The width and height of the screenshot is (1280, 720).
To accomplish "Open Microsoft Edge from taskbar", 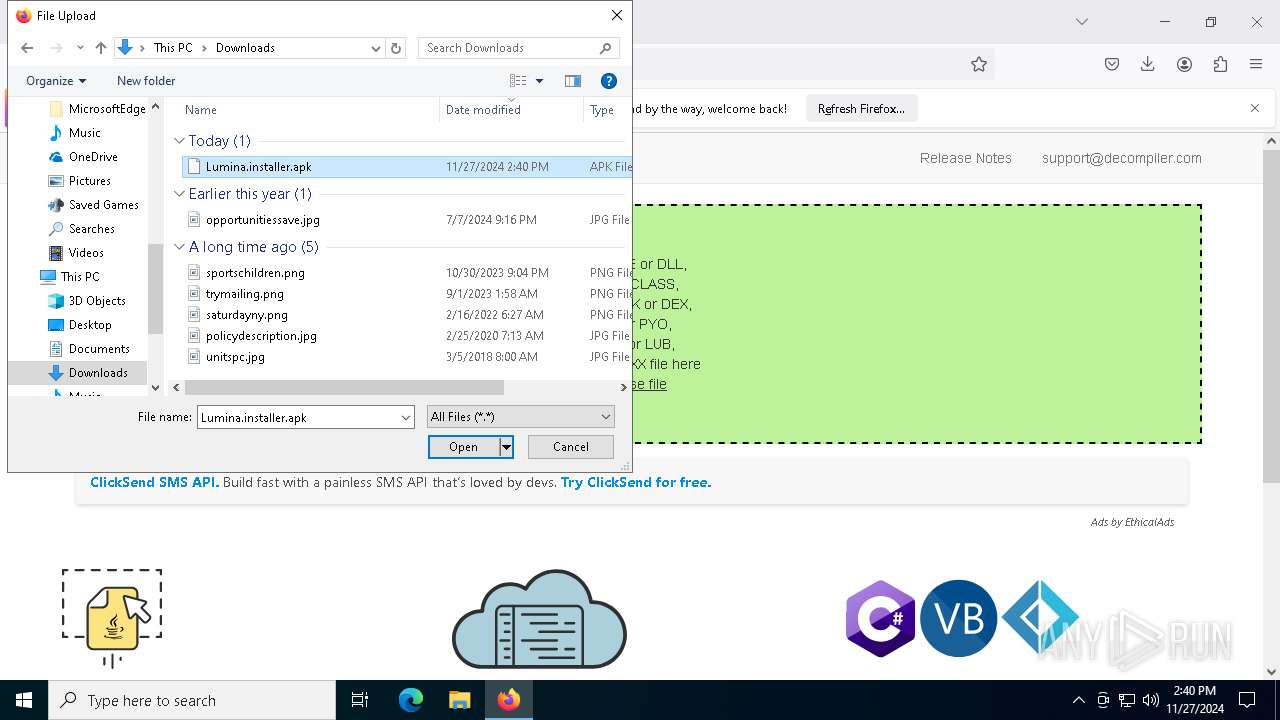I will pos(411,700).
